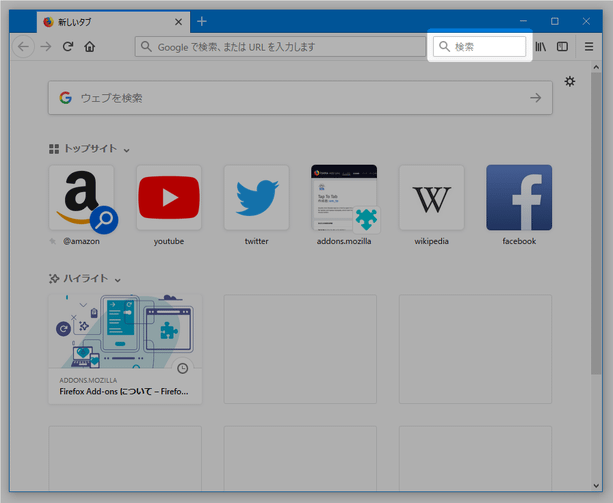Focus the ウェブを検索 Google search field
This screenshot has height=503, width=613.
click(x=300, y=98)
